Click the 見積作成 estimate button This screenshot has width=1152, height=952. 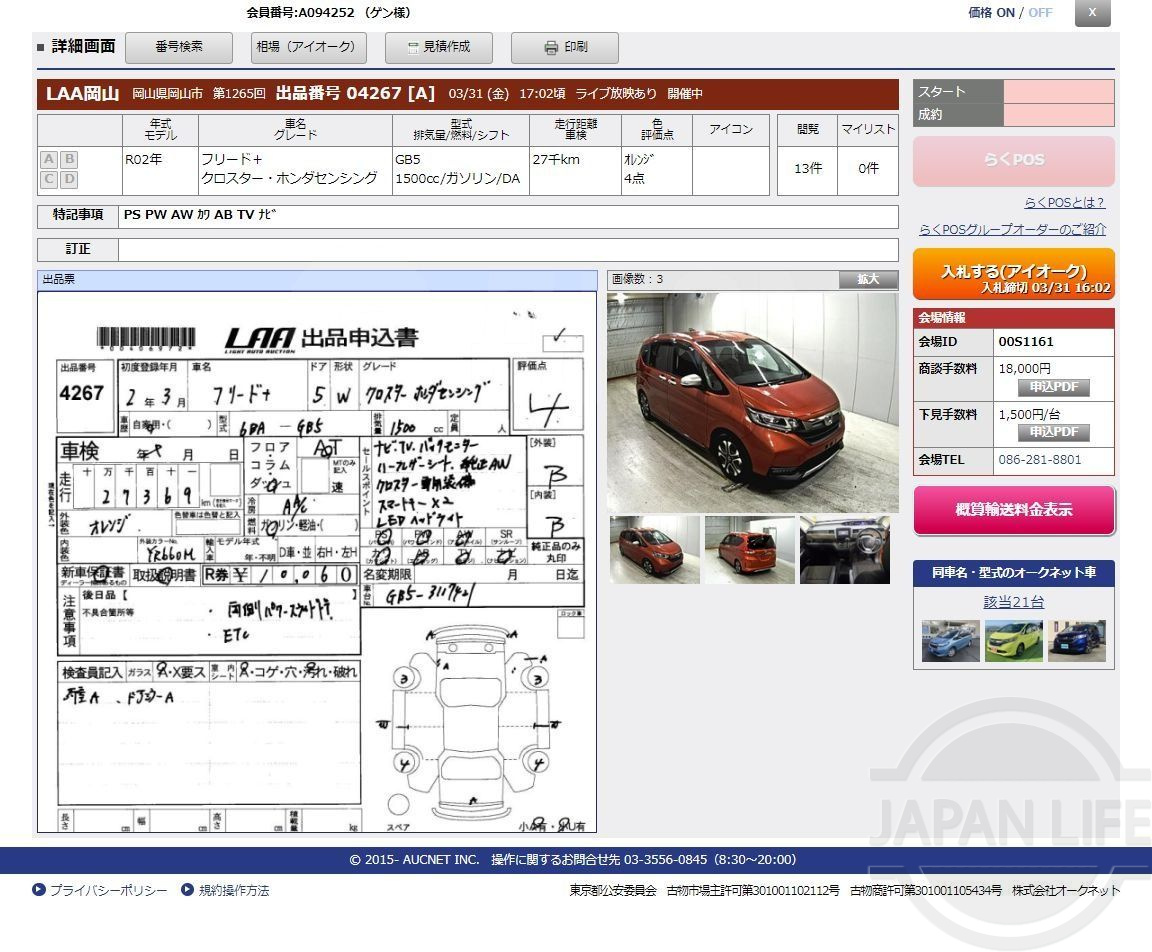(439, 47)
